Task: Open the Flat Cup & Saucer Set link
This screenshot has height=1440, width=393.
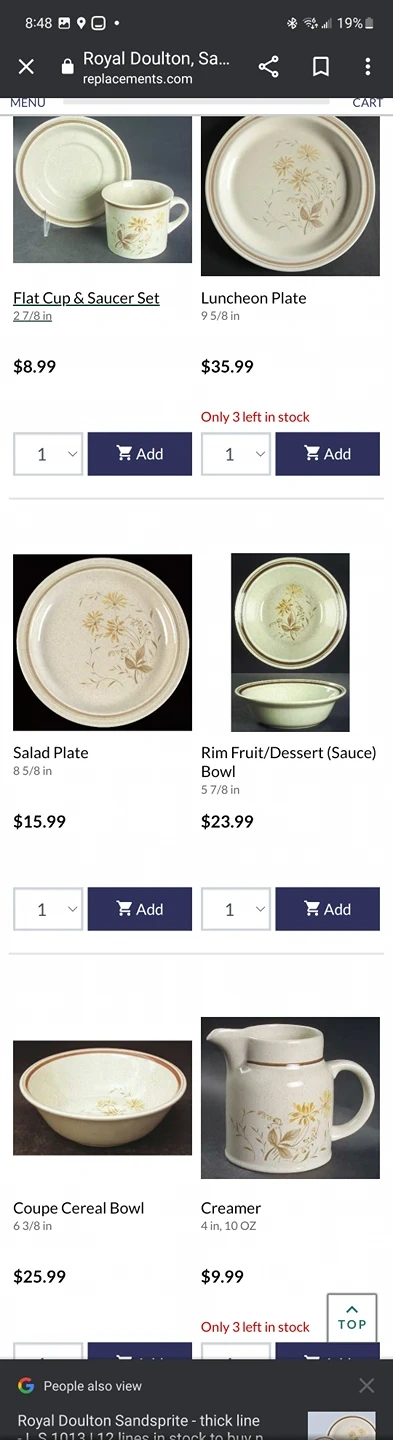Action: (x=86, y=298)
